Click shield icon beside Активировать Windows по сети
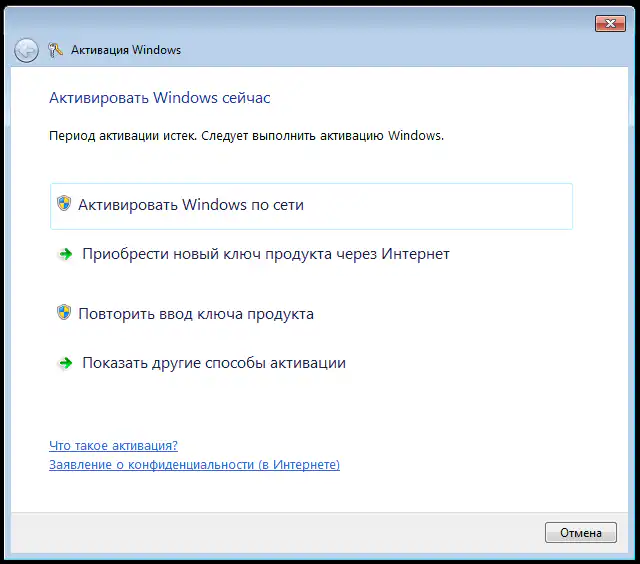This screenshot has width=640, height=564. click(x=64, y=203)
